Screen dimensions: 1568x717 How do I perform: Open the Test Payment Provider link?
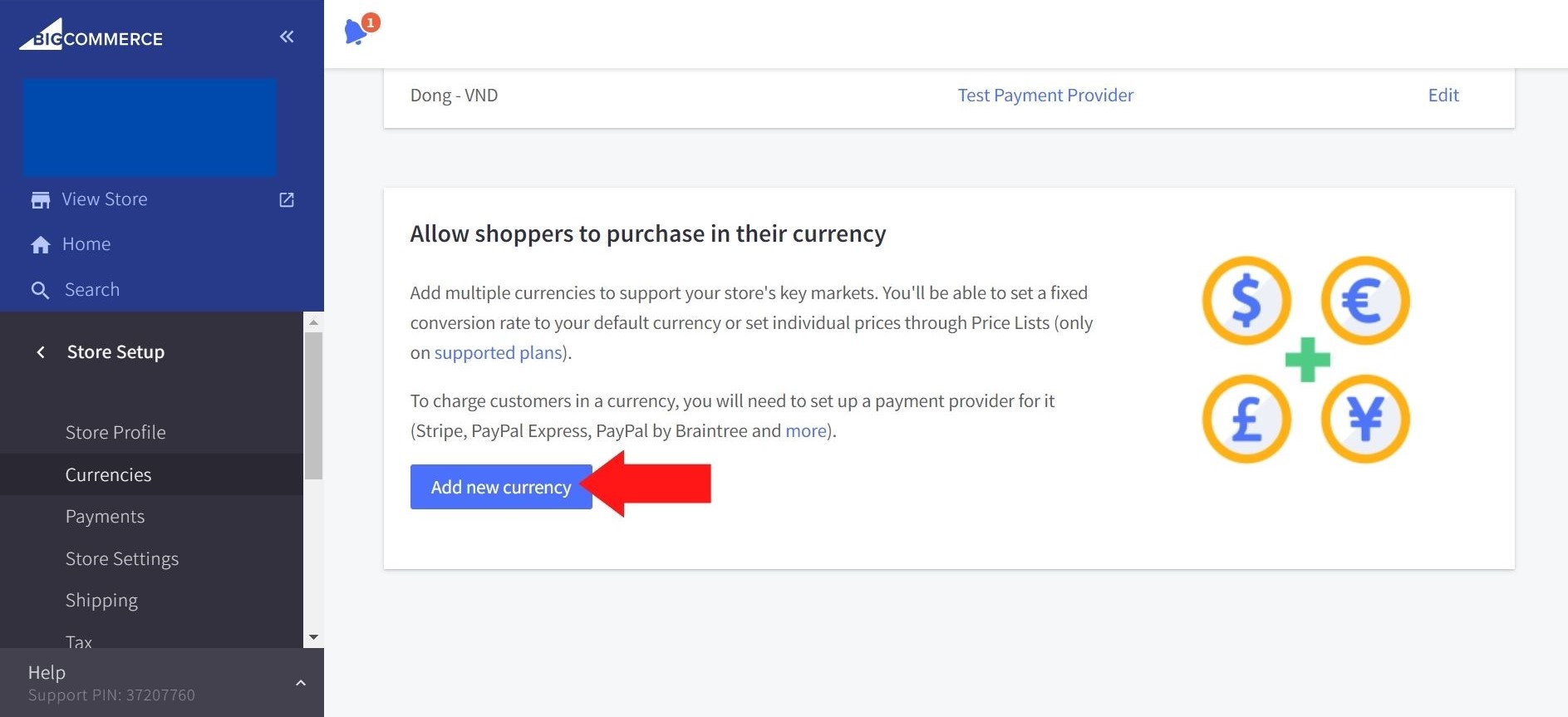1045,96
